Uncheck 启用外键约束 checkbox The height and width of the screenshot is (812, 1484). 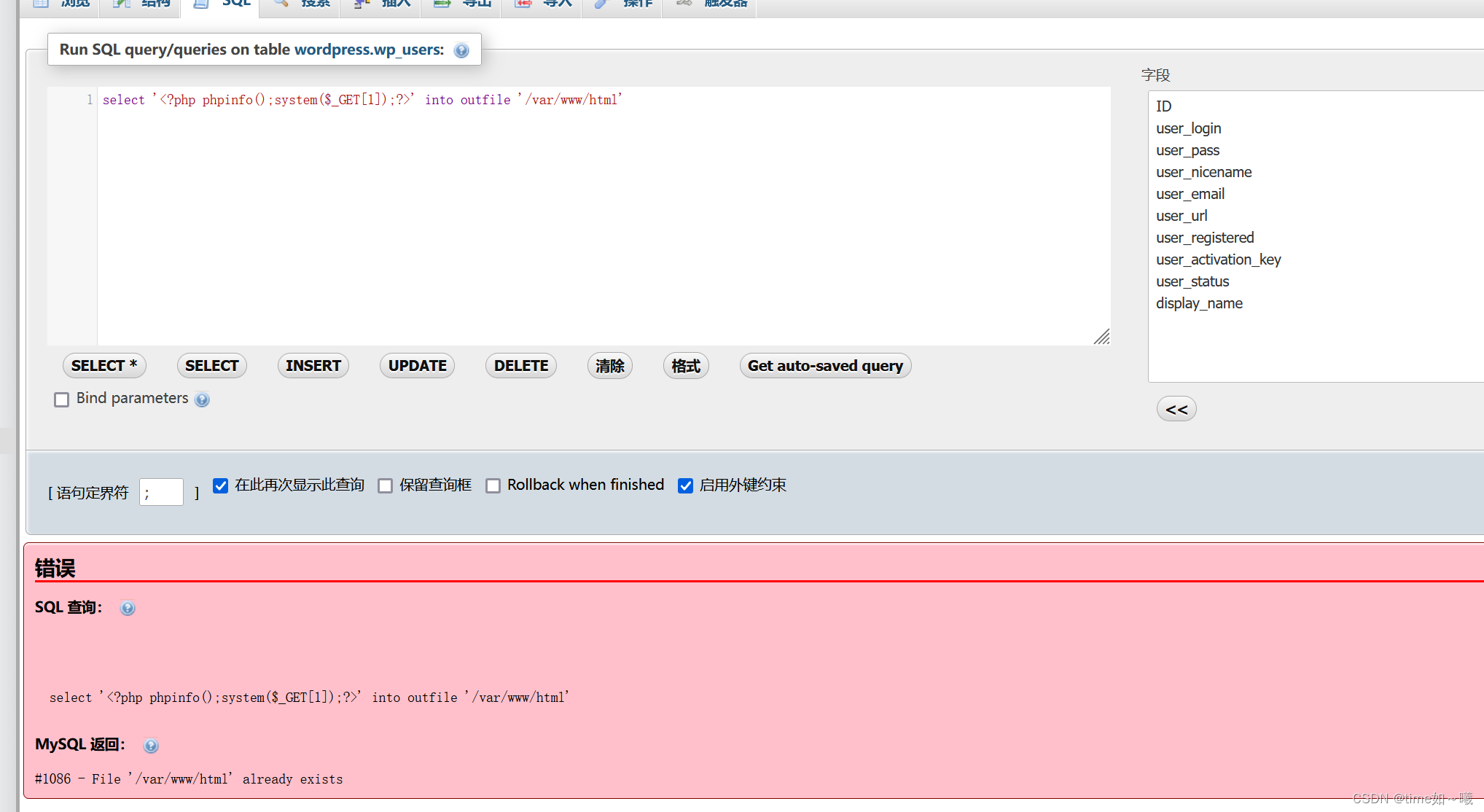pyautogui.click(x=685, y=485)
